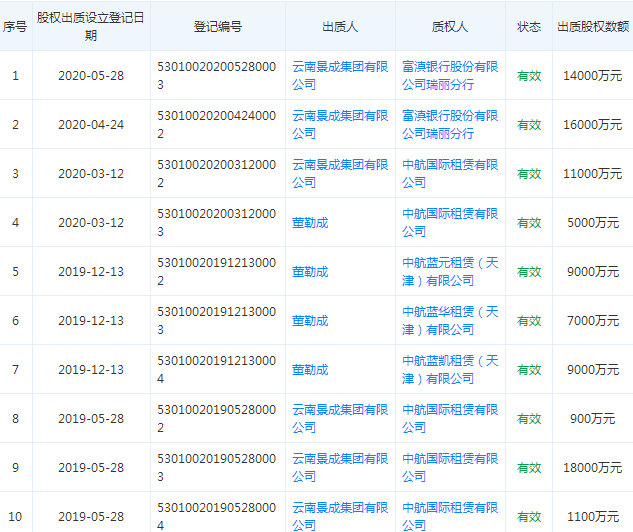Open 中航国际租赁有限公司 link in row 9
The image size is (633, 532).
[450, 467]
